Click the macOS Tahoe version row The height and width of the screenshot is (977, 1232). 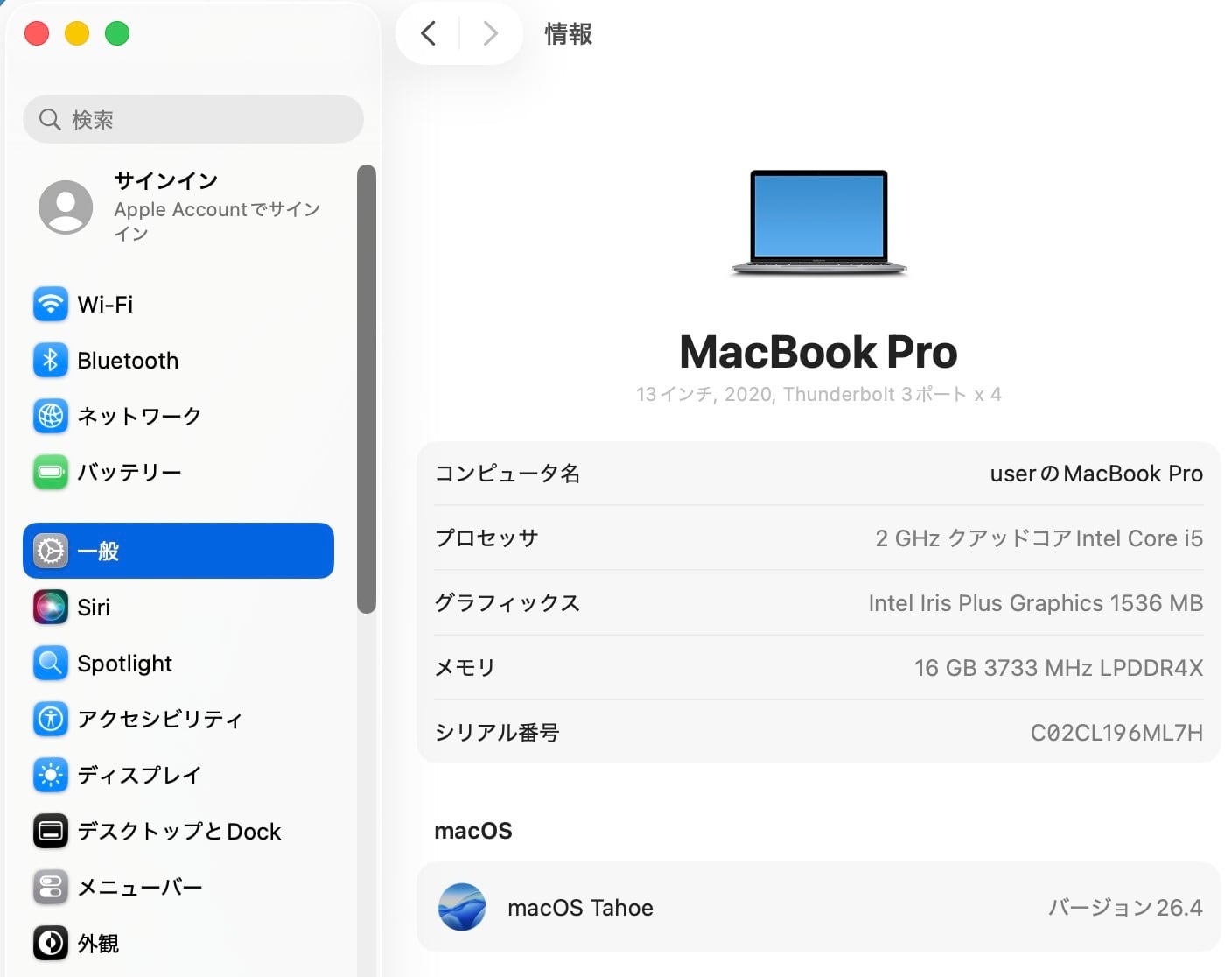819,907
